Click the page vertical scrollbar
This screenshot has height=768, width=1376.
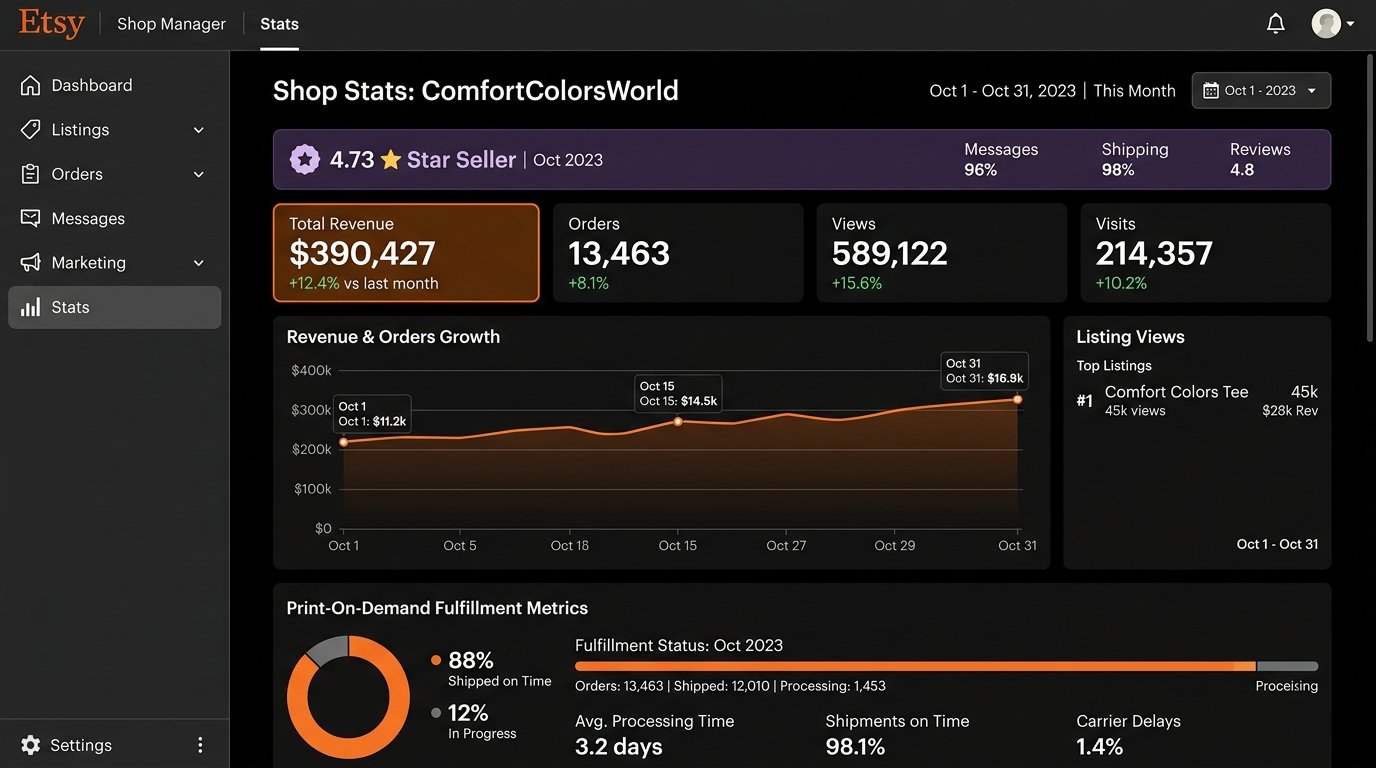[x=1370, y=198]
